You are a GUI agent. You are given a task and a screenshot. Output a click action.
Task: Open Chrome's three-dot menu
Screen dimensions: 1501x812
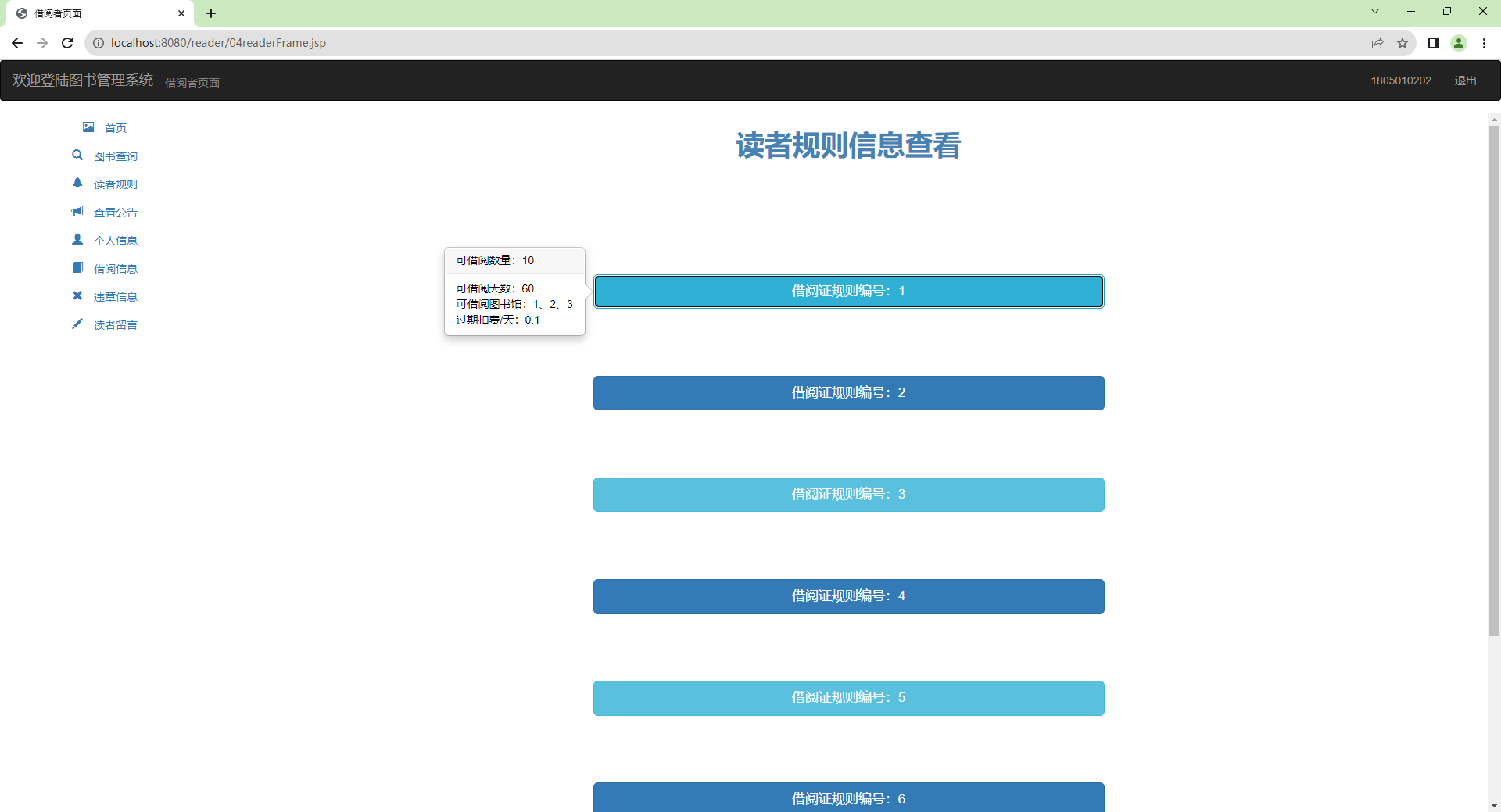pyautogui.click(x=1485, y=43)
